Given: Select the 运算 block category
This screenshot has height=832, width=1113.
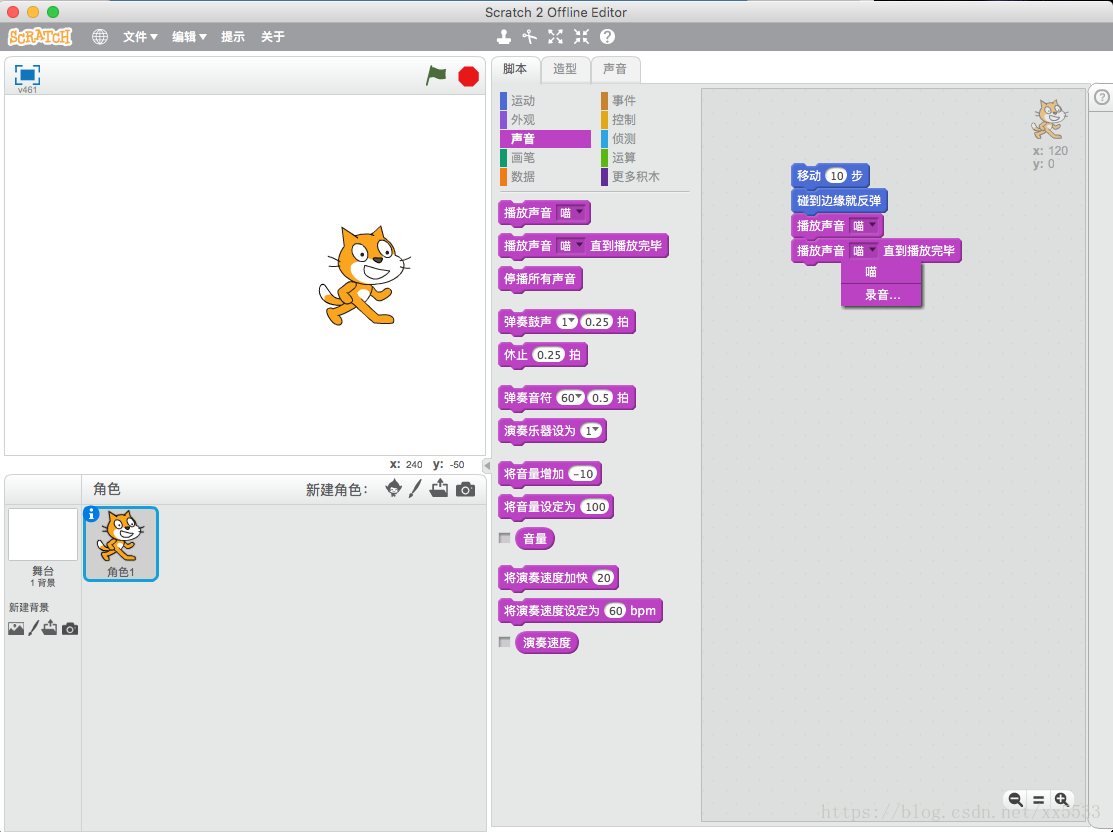Looking at the screenshot, I should 645,158.
